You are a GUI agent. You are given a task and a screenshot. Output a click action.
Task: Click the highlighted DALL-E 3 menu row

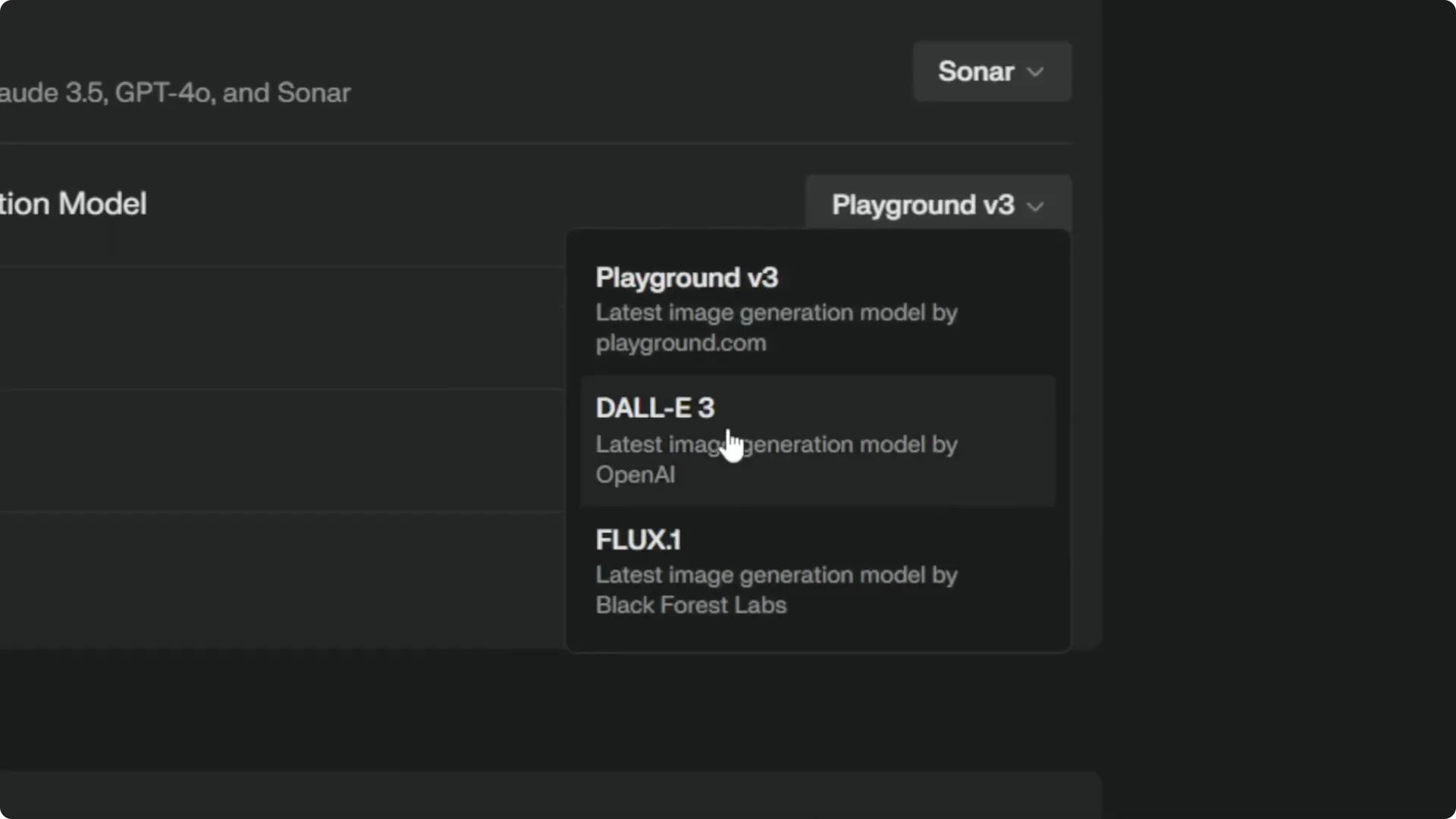tap(817, 440)
